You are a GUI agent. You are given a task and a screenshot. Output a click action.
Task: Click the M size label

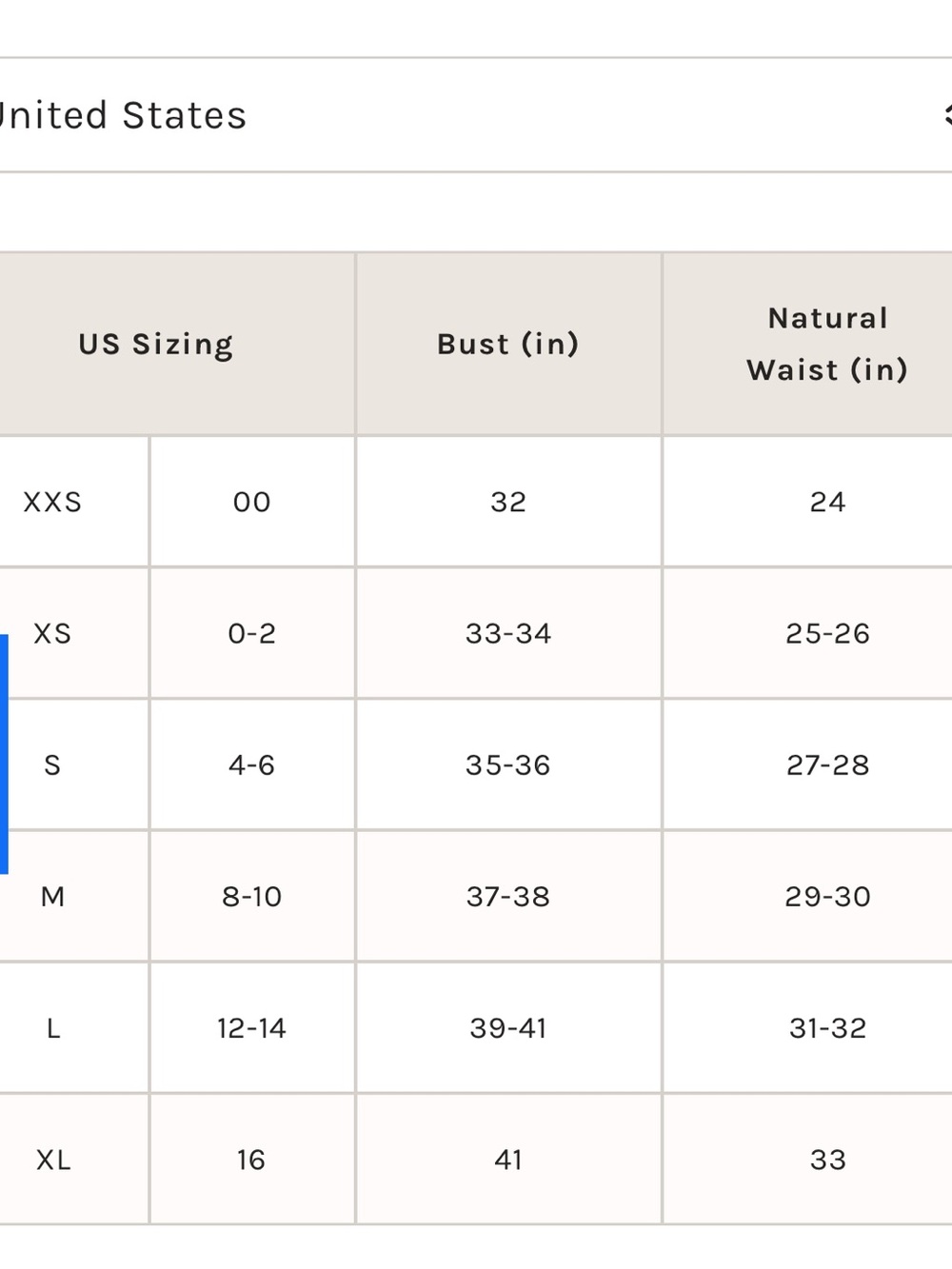tap(52, 896)
